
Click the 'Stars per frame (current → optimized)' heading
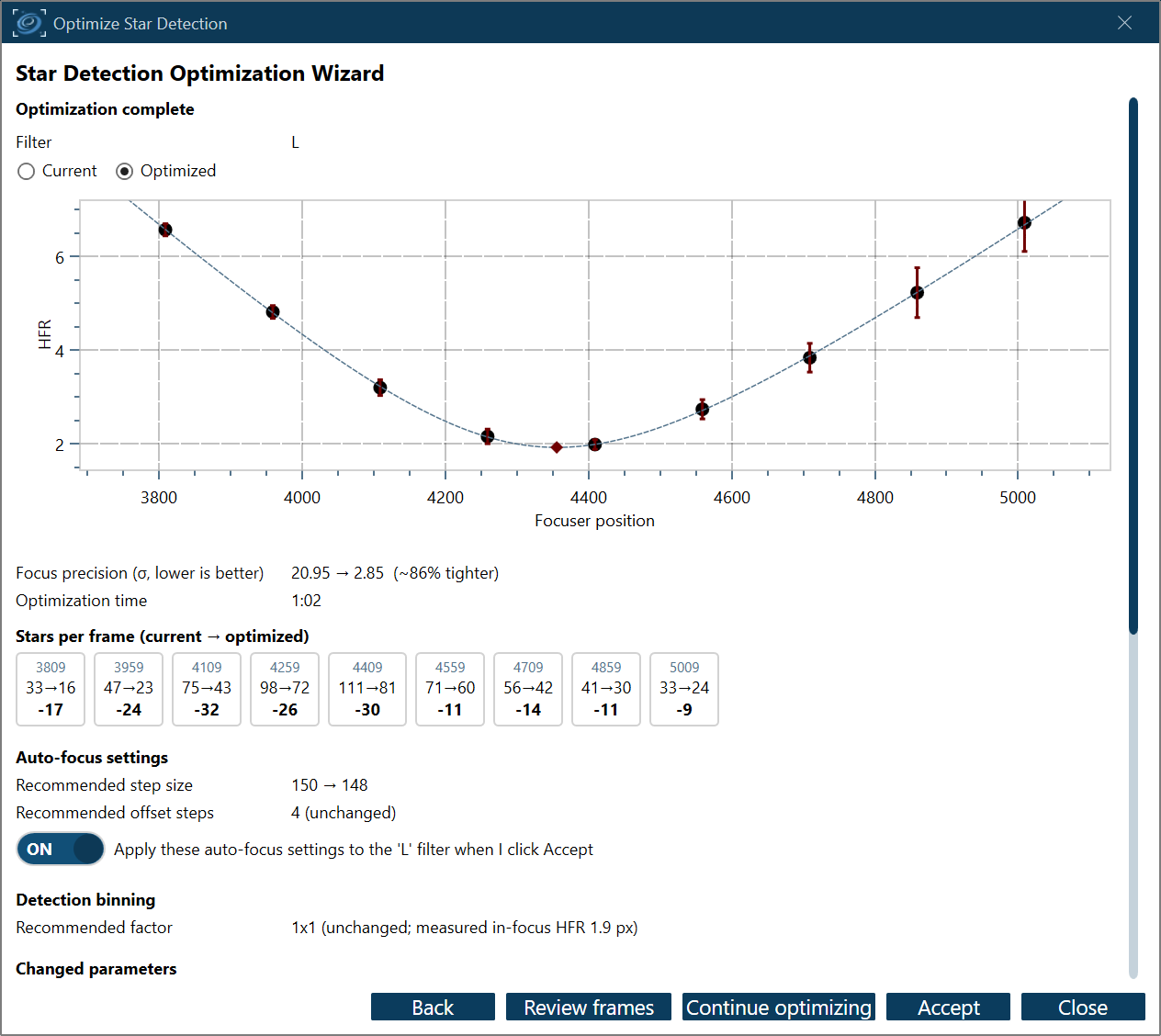click(163, 636)
